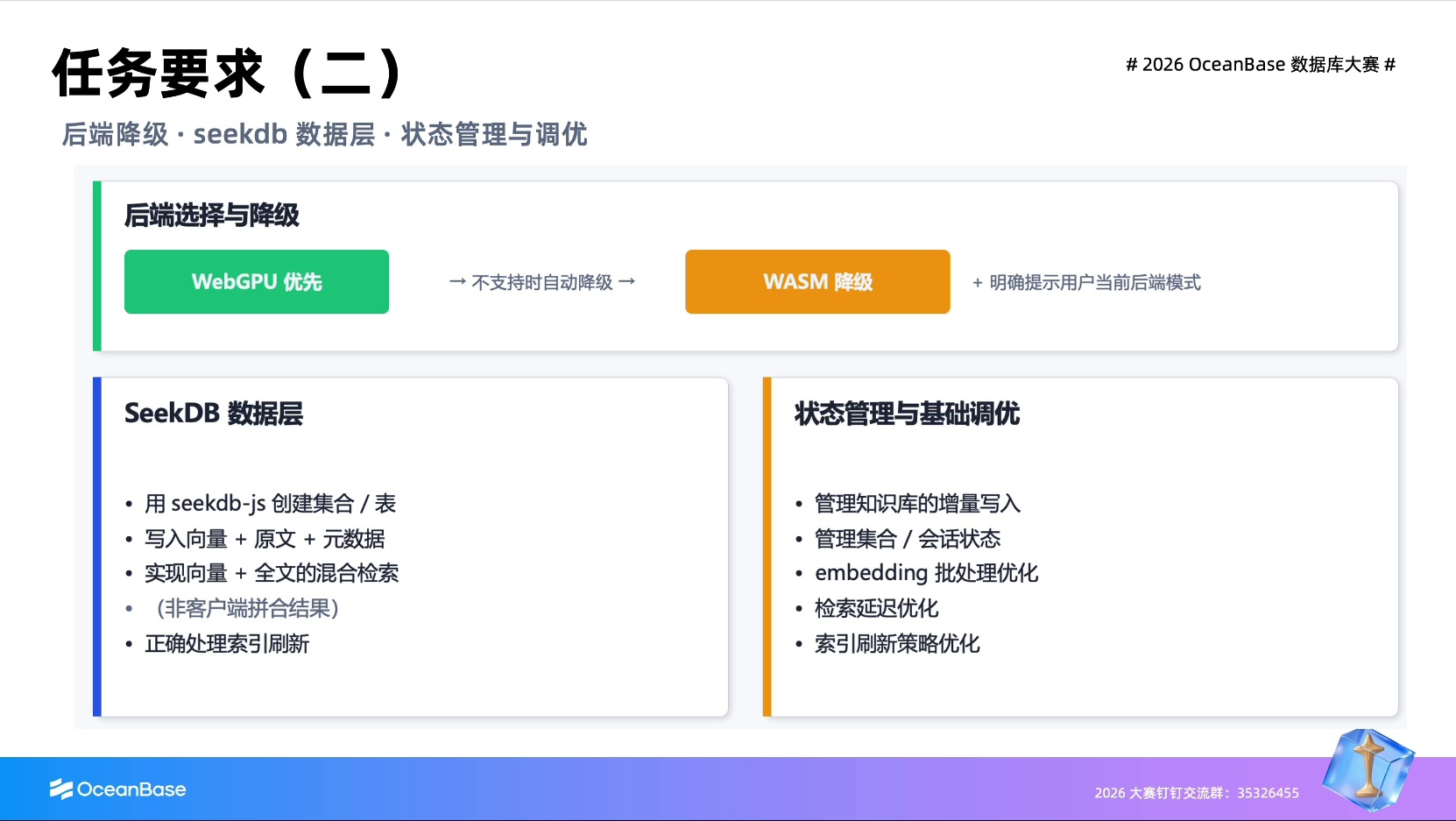
Task: Click the header tag # 2026 OceanBase 数据库大赛 #
Action: [x=1260, y=65]
